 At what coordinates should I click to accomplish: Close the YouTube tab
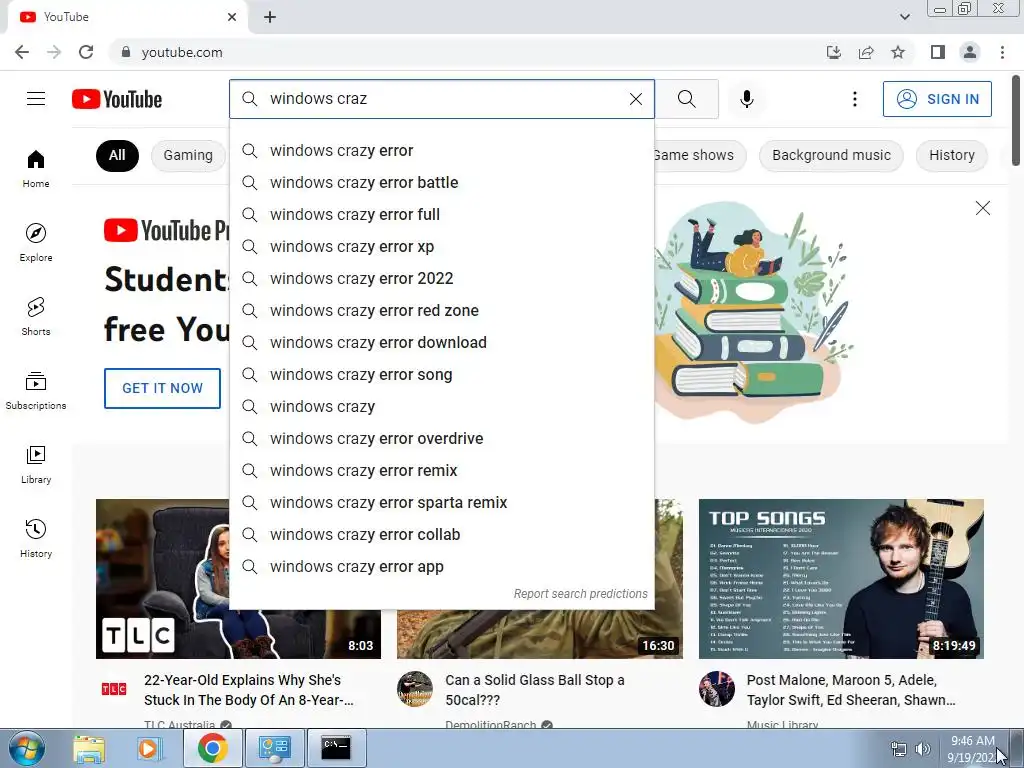pos(232,17)
